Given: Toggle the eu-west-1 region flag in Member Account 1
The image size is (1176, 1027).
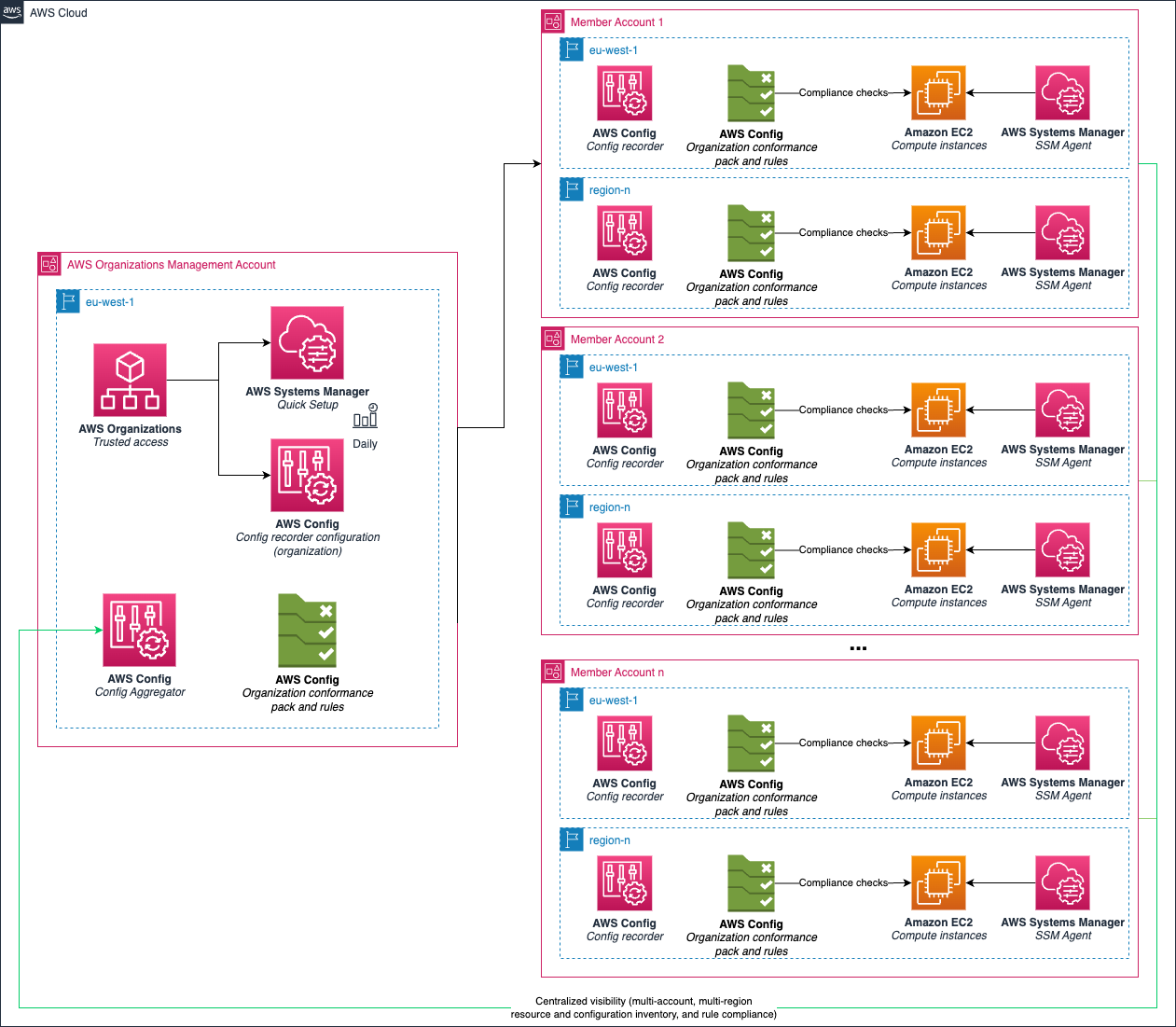Looking at the screenshot, I should [571, 49].
